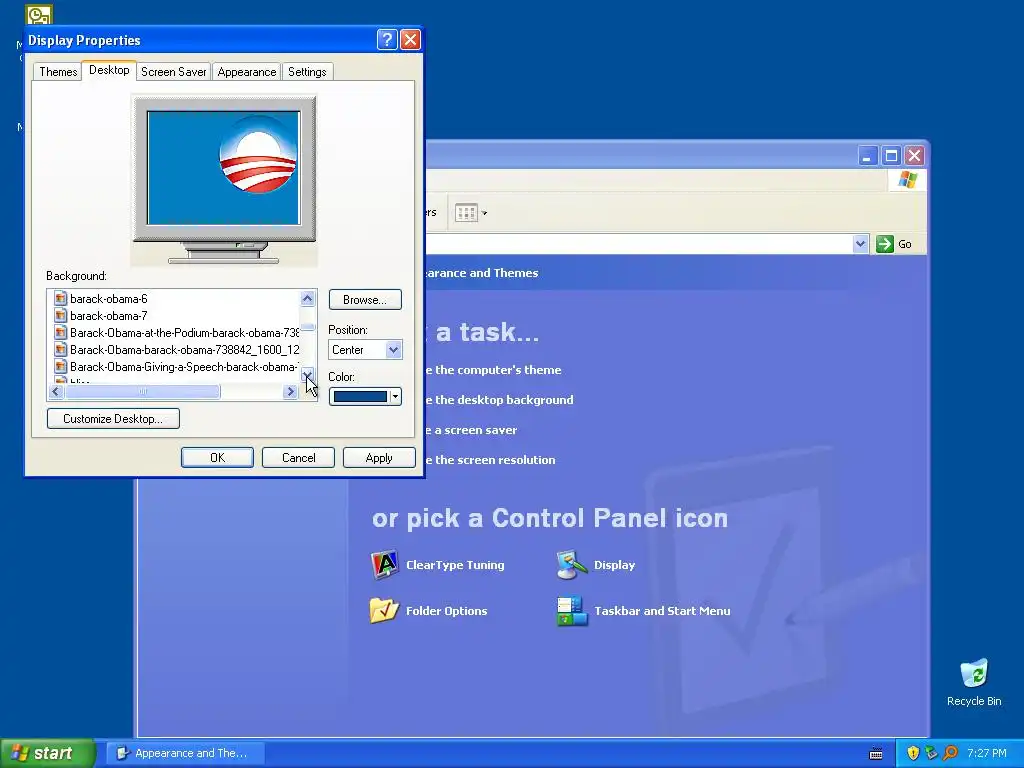Click the dark blue Color swatch
Screen dimensions: 1024x768
[360, 396]
